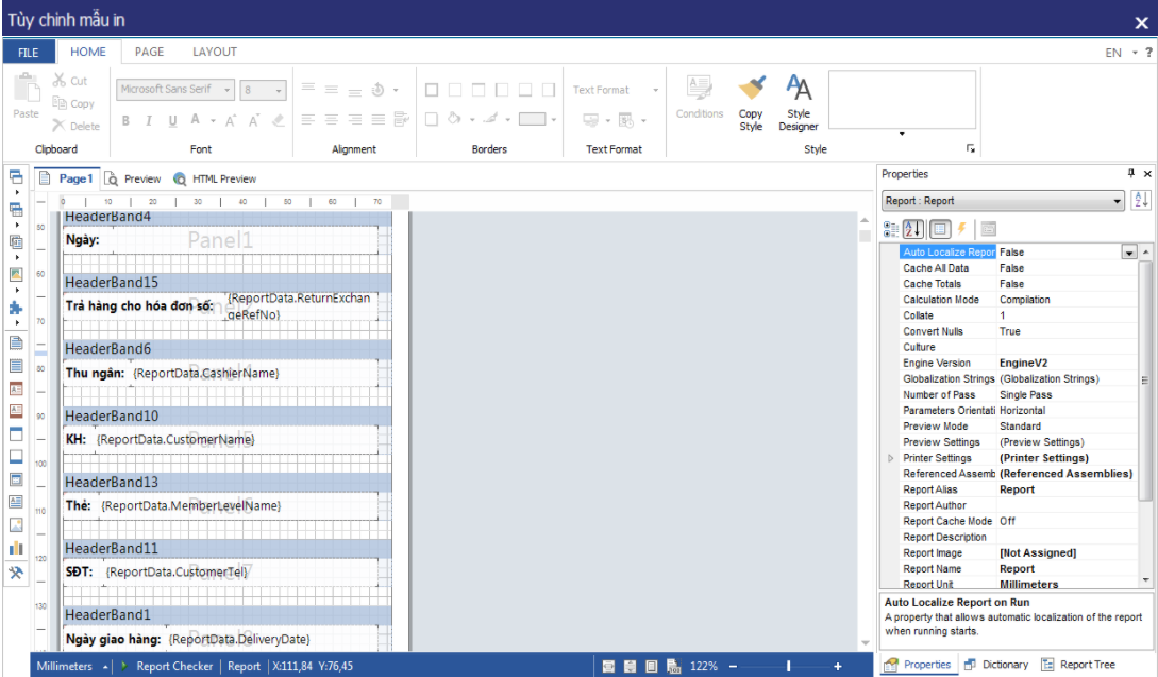
Task: Expand the Printer Settings property group
Action: tap(891, 458)
